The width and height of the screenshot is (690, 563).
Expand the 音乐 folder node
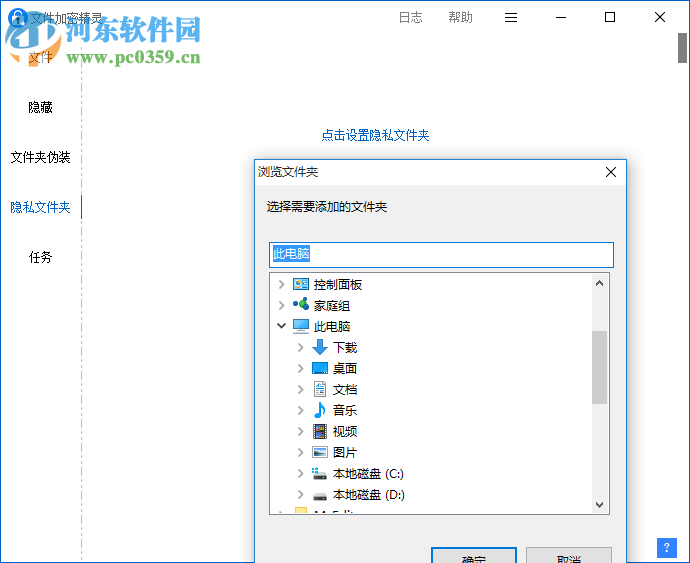(301, 410)
